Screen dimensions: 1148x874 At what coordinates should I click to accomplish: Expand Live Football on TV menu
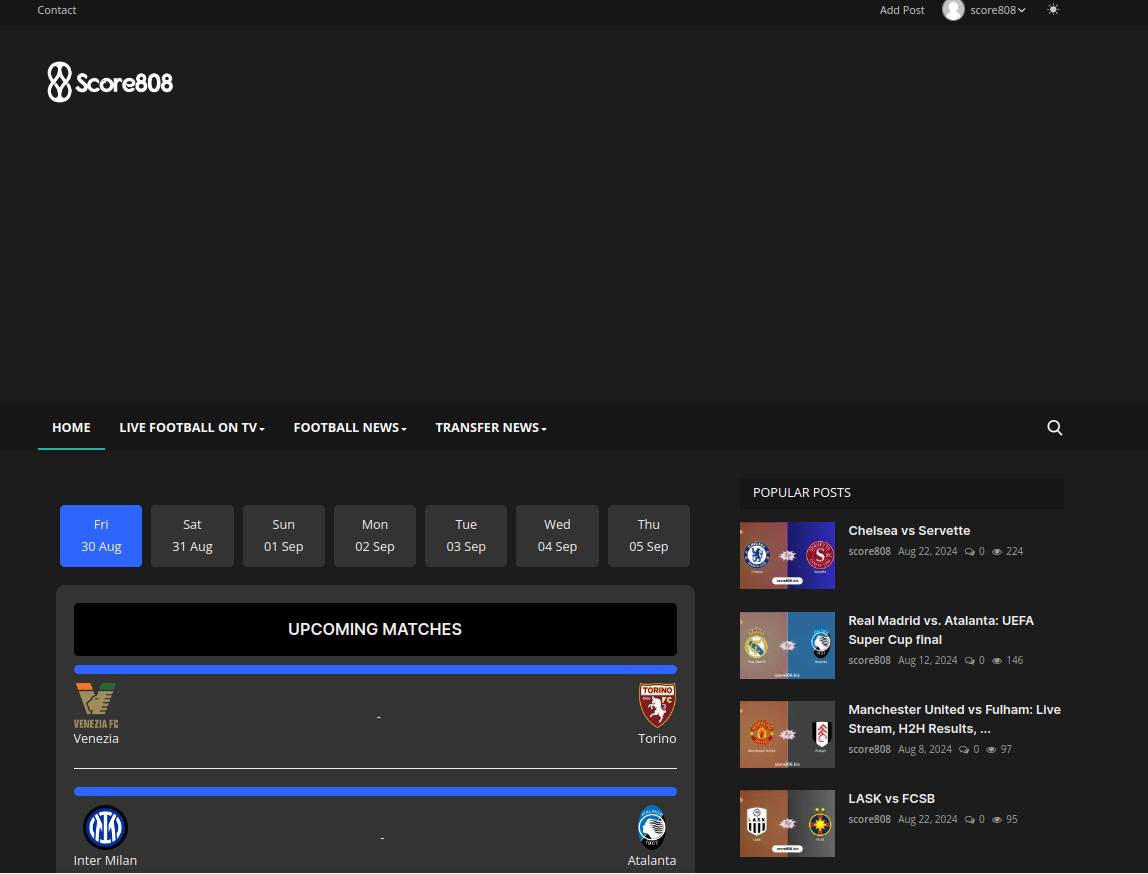(x=192, y=428)
